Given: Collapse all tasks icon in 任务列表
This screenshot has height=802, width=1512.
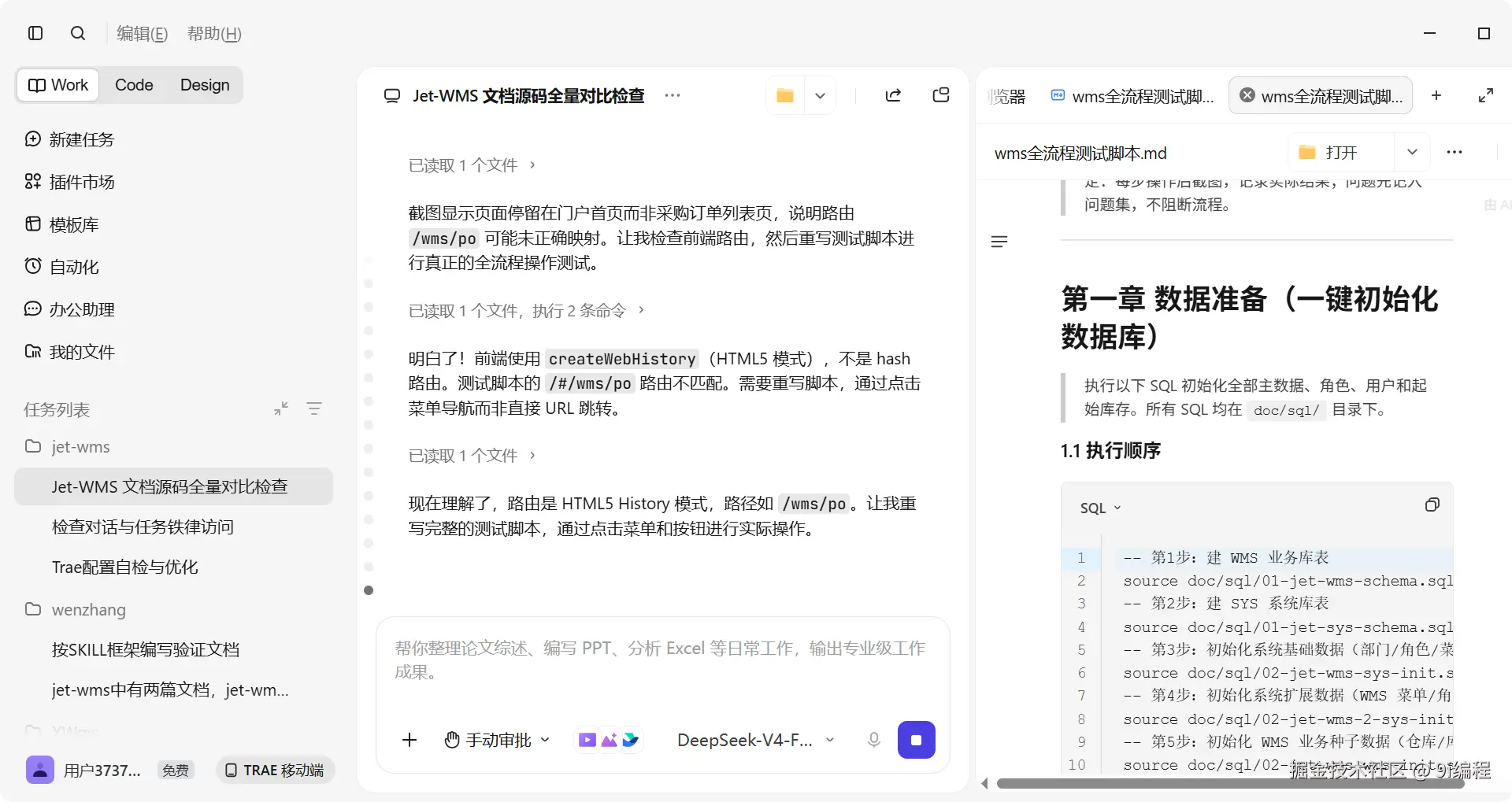Looking at the screenshot, I should pyautogui.click(x=281, y=408).
